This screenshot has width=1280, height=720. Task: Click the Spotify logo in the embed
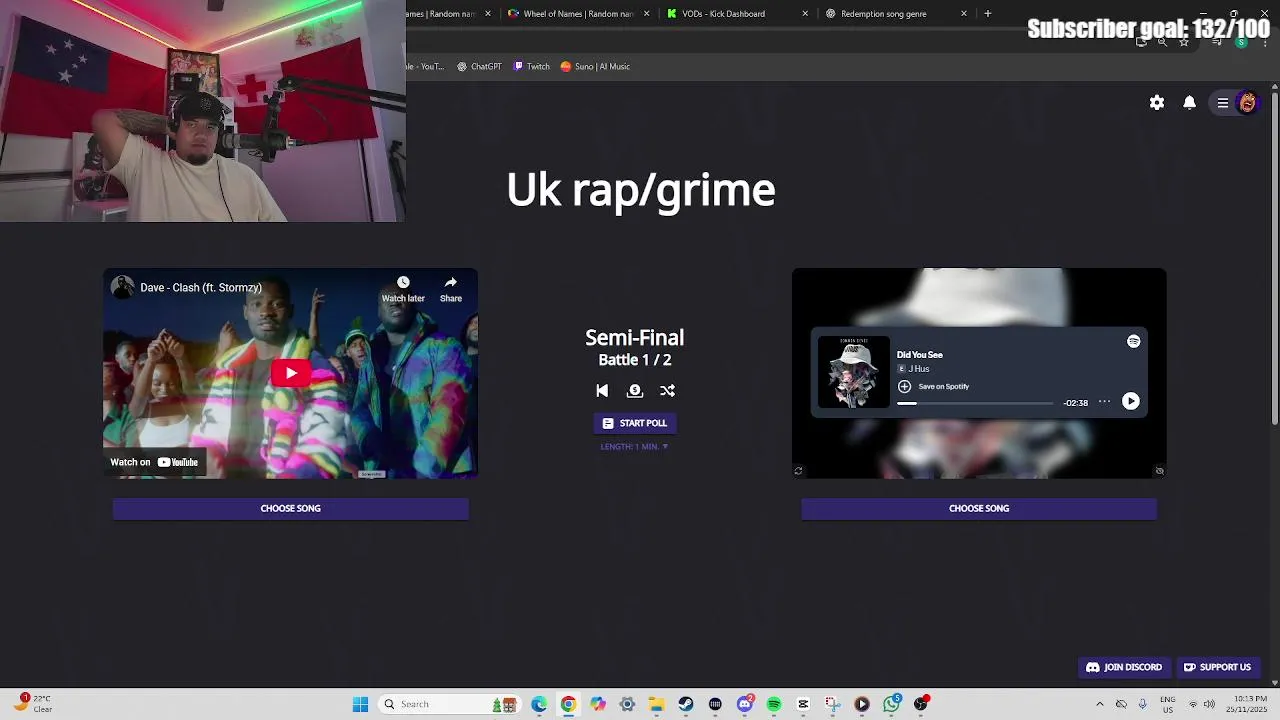(x=1133, y=341)
